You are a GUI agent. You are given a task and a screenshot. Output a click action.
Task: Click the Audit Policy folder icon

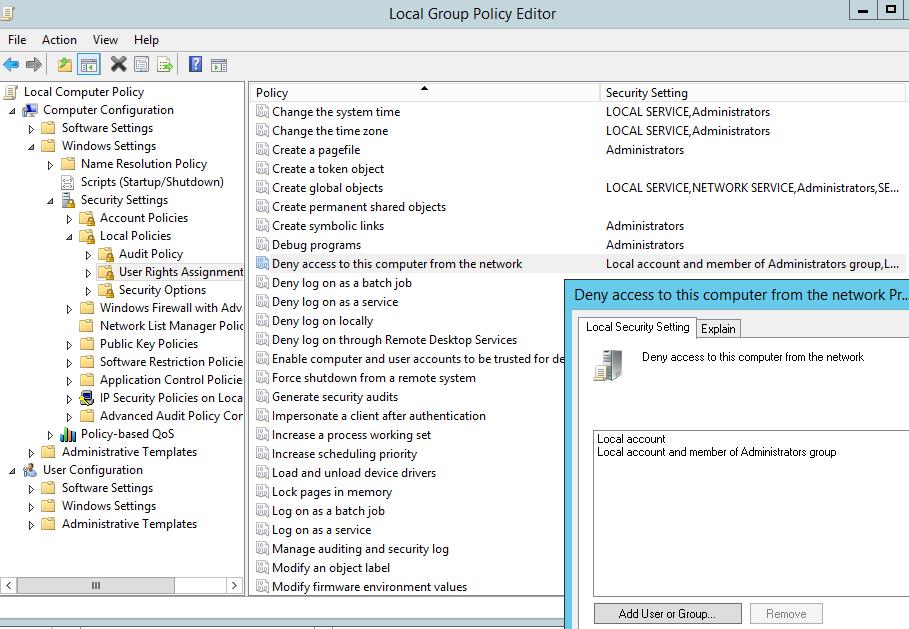pos(106,254)
